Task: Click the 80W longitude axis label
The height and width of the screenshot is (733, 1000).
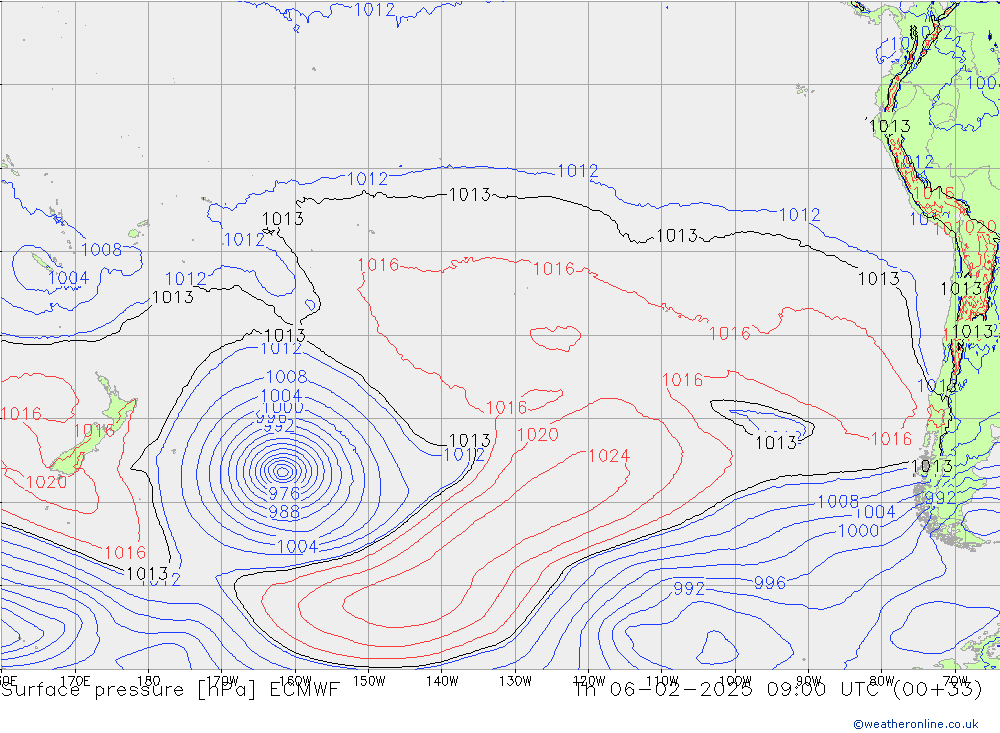Action: click(x=882, y=681)
